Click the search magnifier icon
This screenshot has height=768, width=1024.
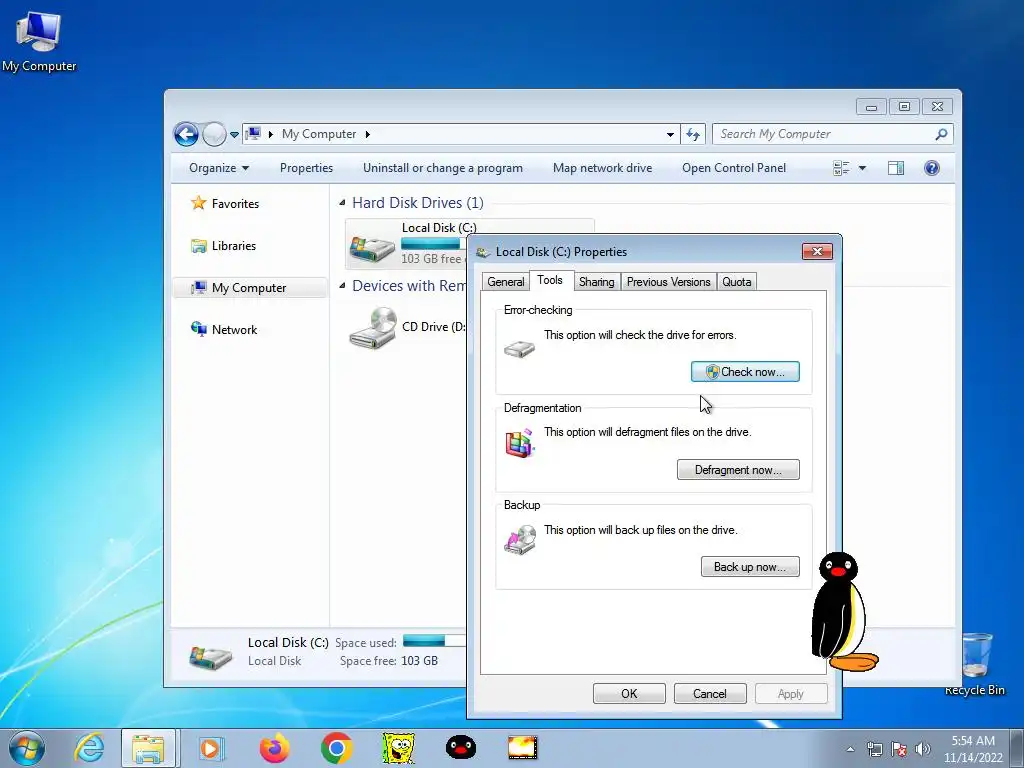pyautogui.click(x=941, y=134)
